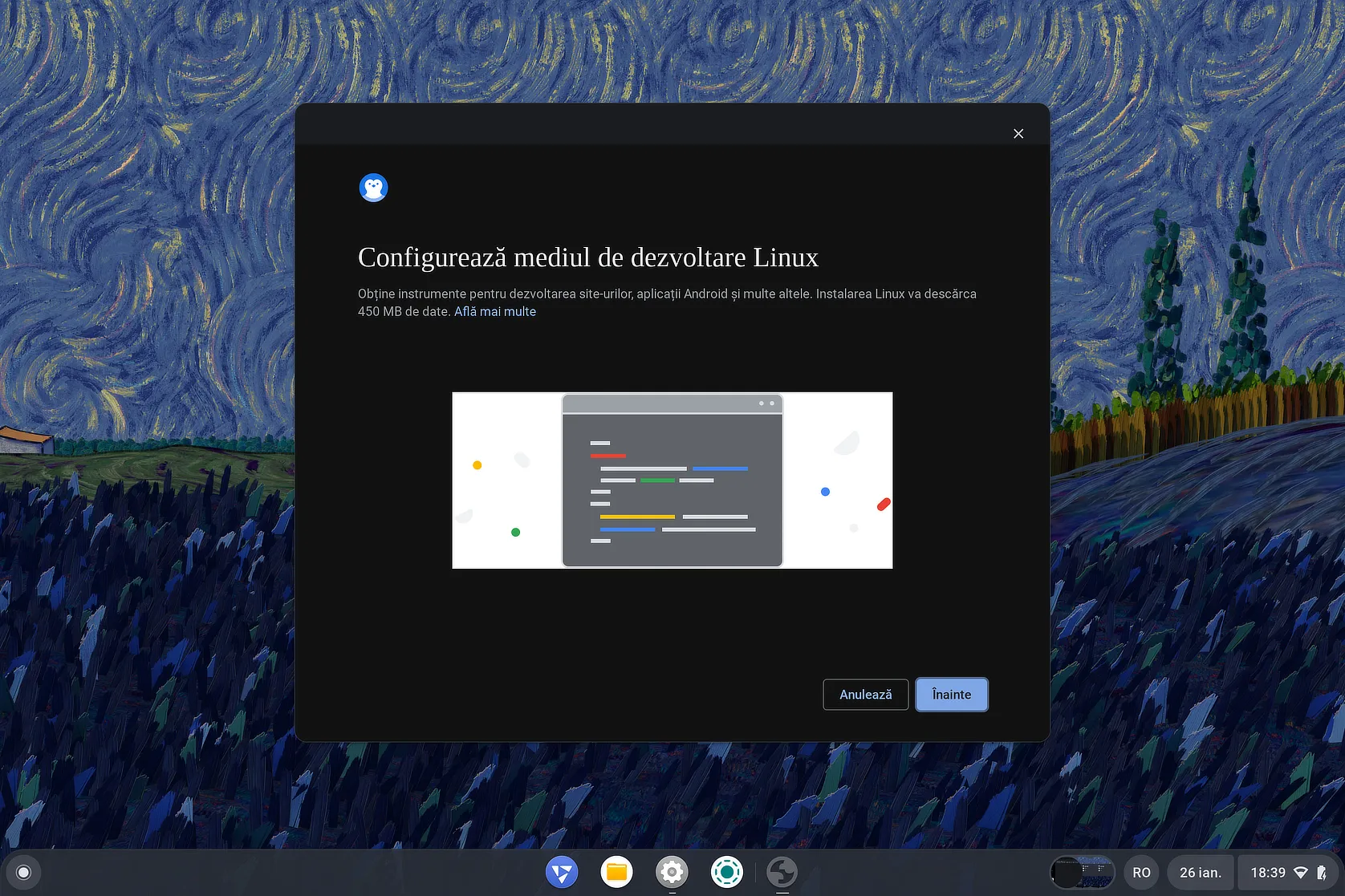Viewport: 1345px width, 896px height.
Task: Open the recent screenshot preview in shelf
Action: (1082, 872)
